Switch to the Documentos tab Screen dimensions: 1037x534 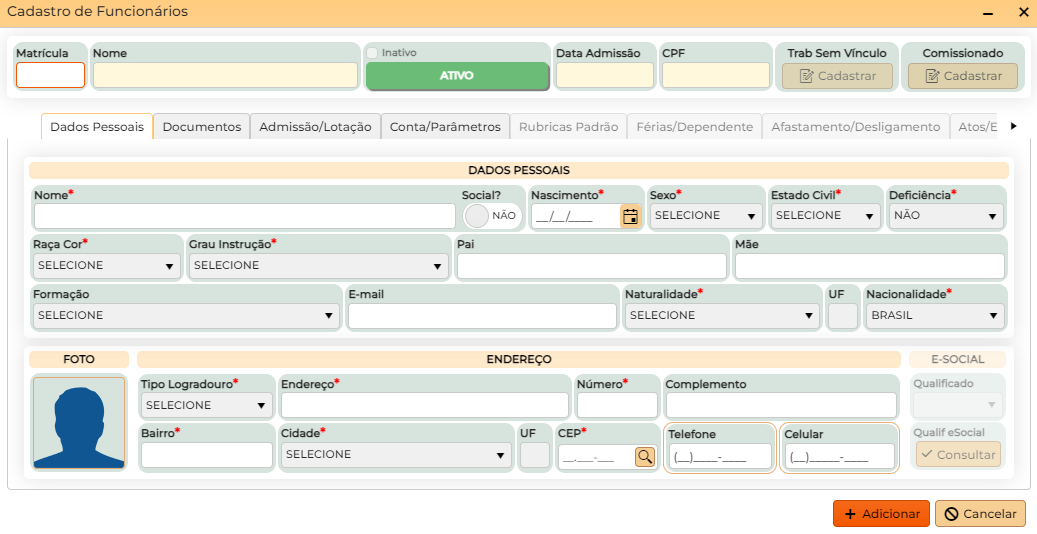(201, 127)
